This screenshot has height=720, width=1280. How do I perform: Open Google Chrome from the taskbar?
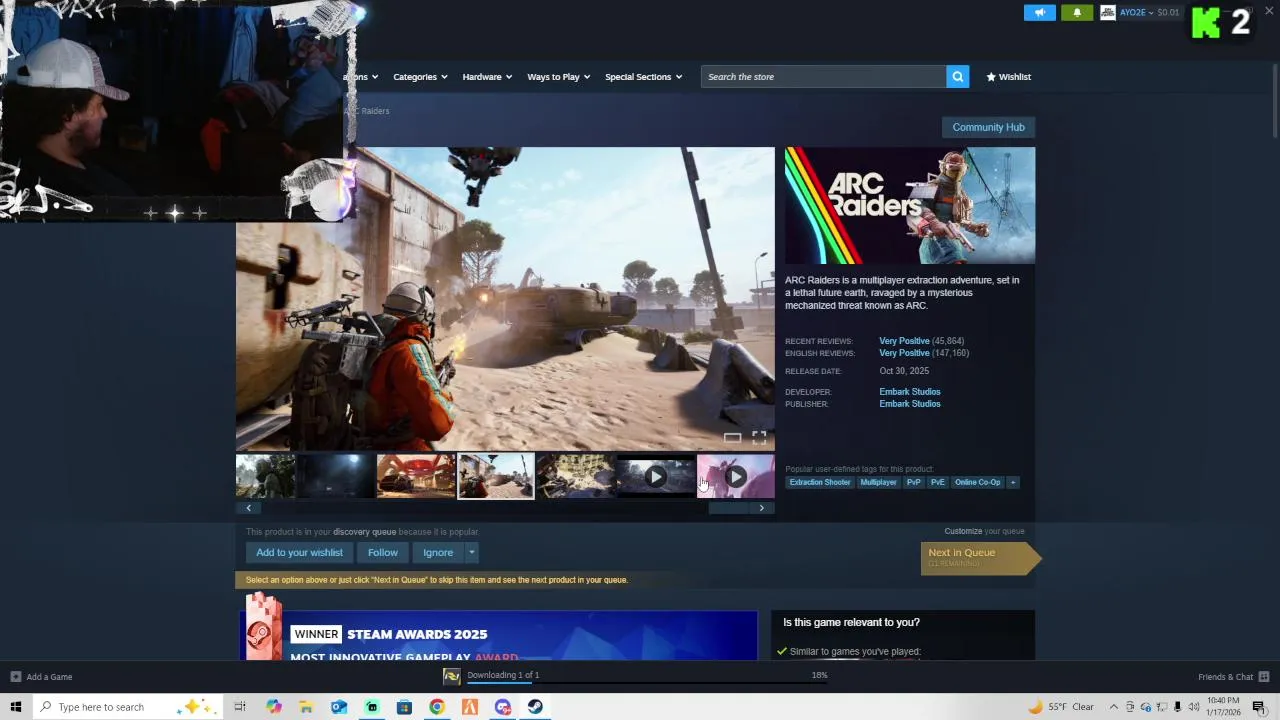(437, 707)
